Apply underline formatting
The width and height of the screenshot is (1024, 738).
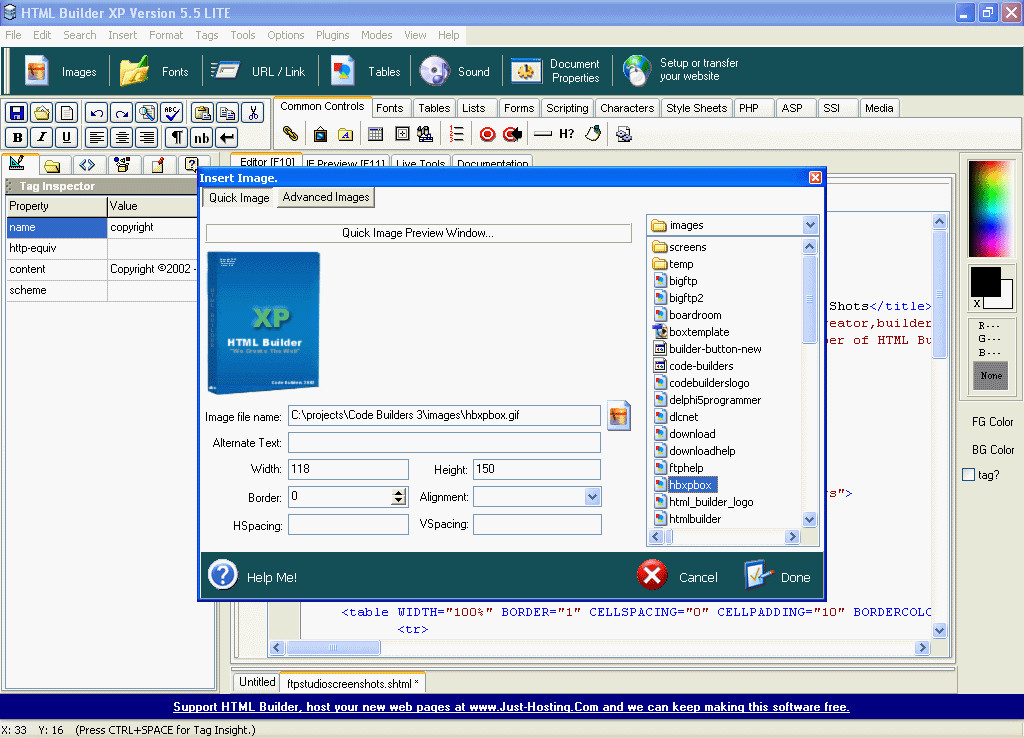click(67, 138)
